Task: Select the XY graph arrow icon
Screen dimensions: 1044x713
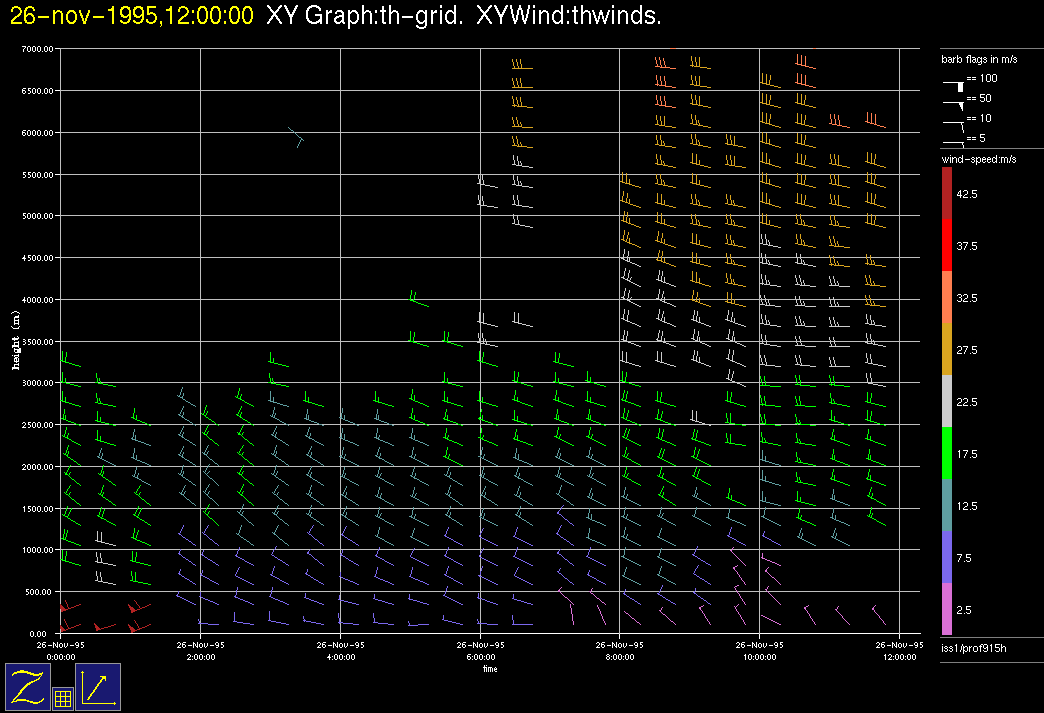Action: pyautogui.click(x=98, y=687)
